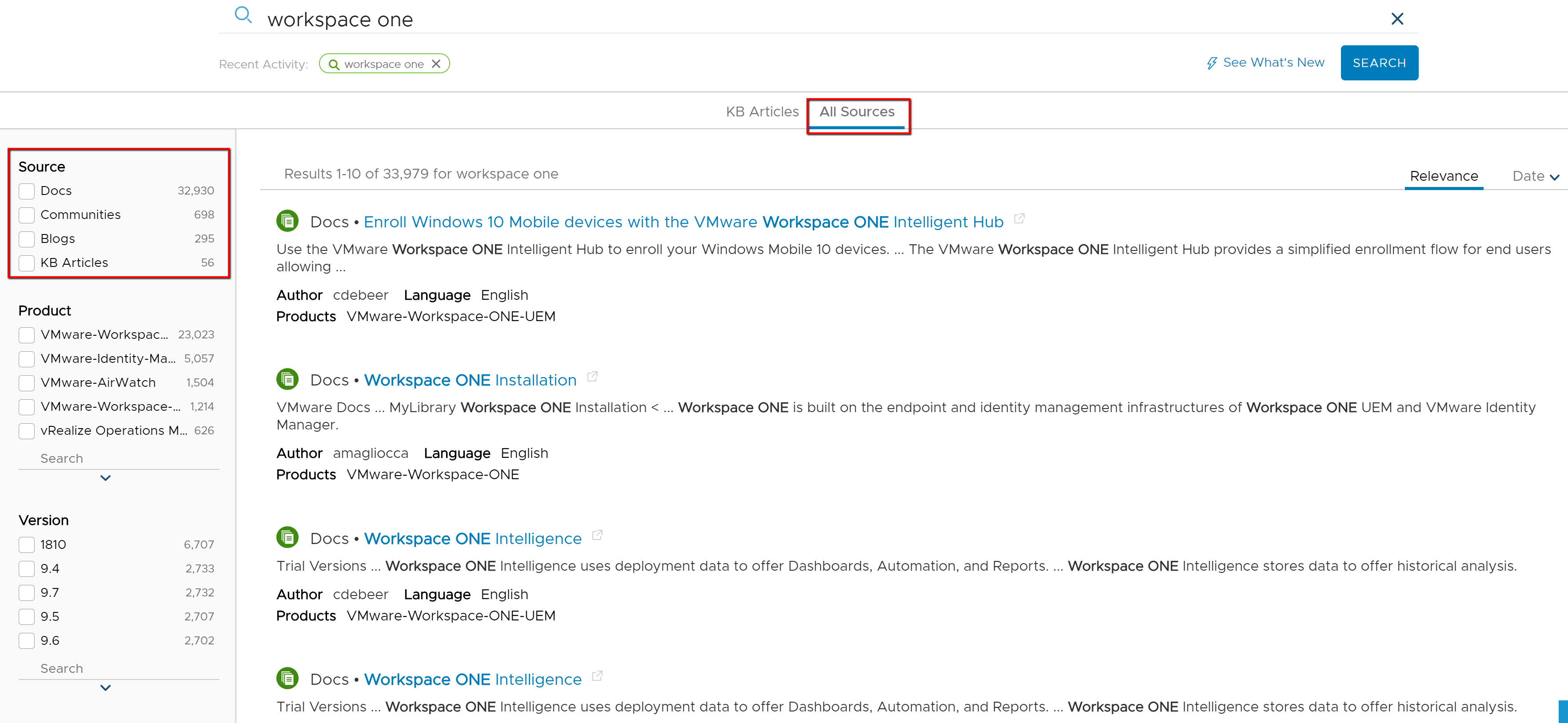Image resolution: width=1568 pixels, height=723 pixels.
Task: Open the first Workspace ONE Intelligence result link
Action: pos(472,539)
